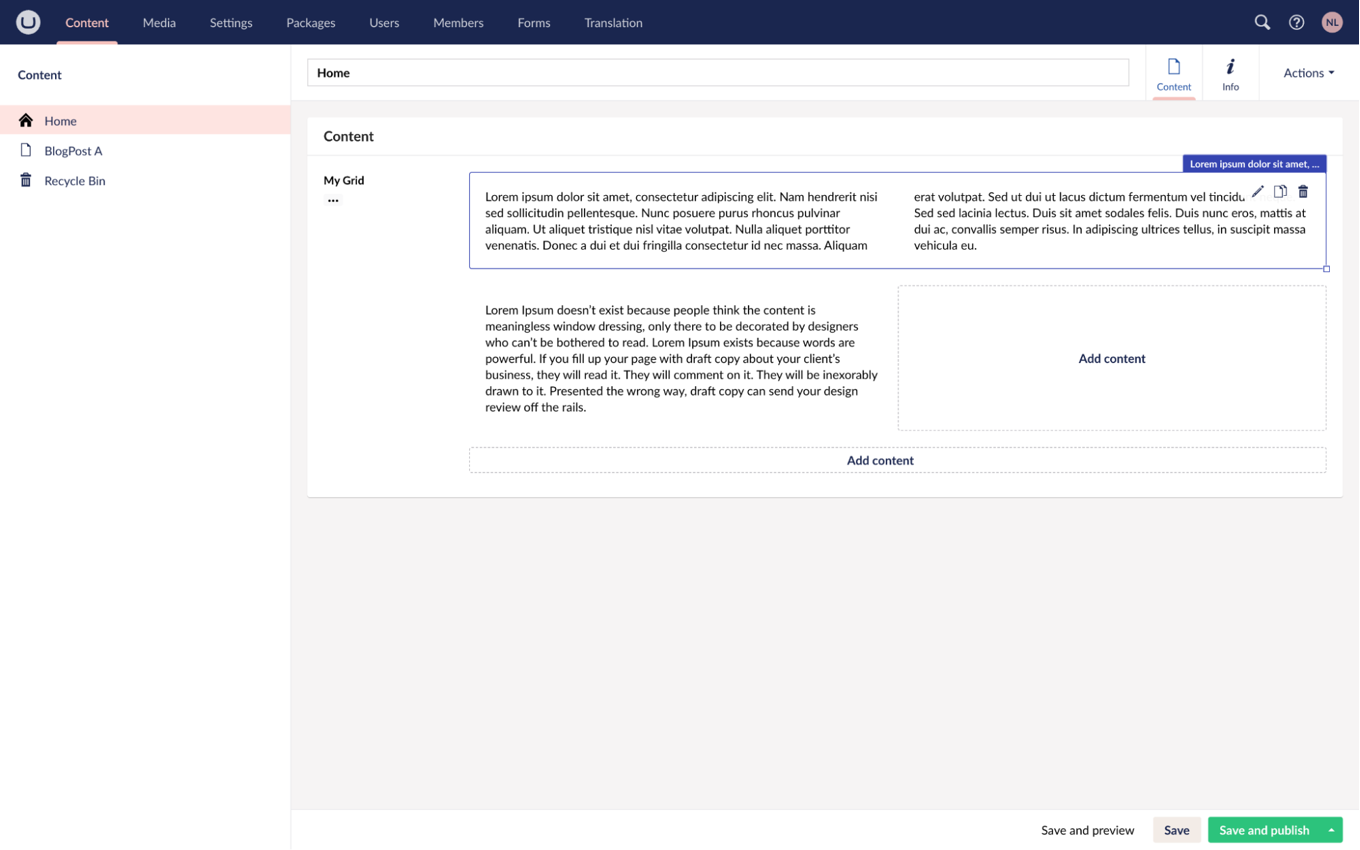Click the Home name input field
Viewport: 1360px width, 850px height.
click(x=717, y=73)
